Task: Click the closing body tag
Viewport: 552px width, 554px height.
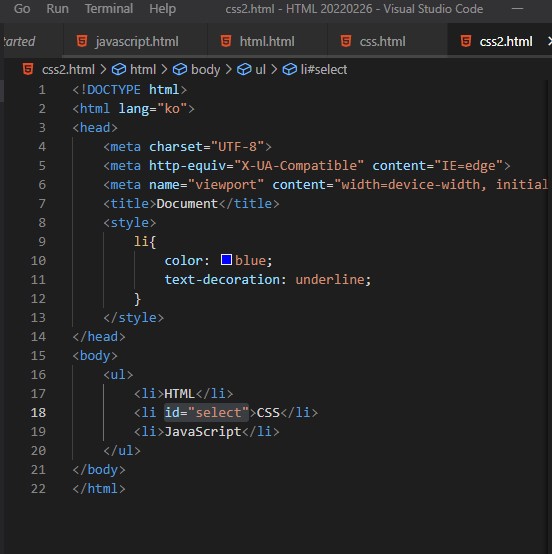Action: [x=99, y=470]
